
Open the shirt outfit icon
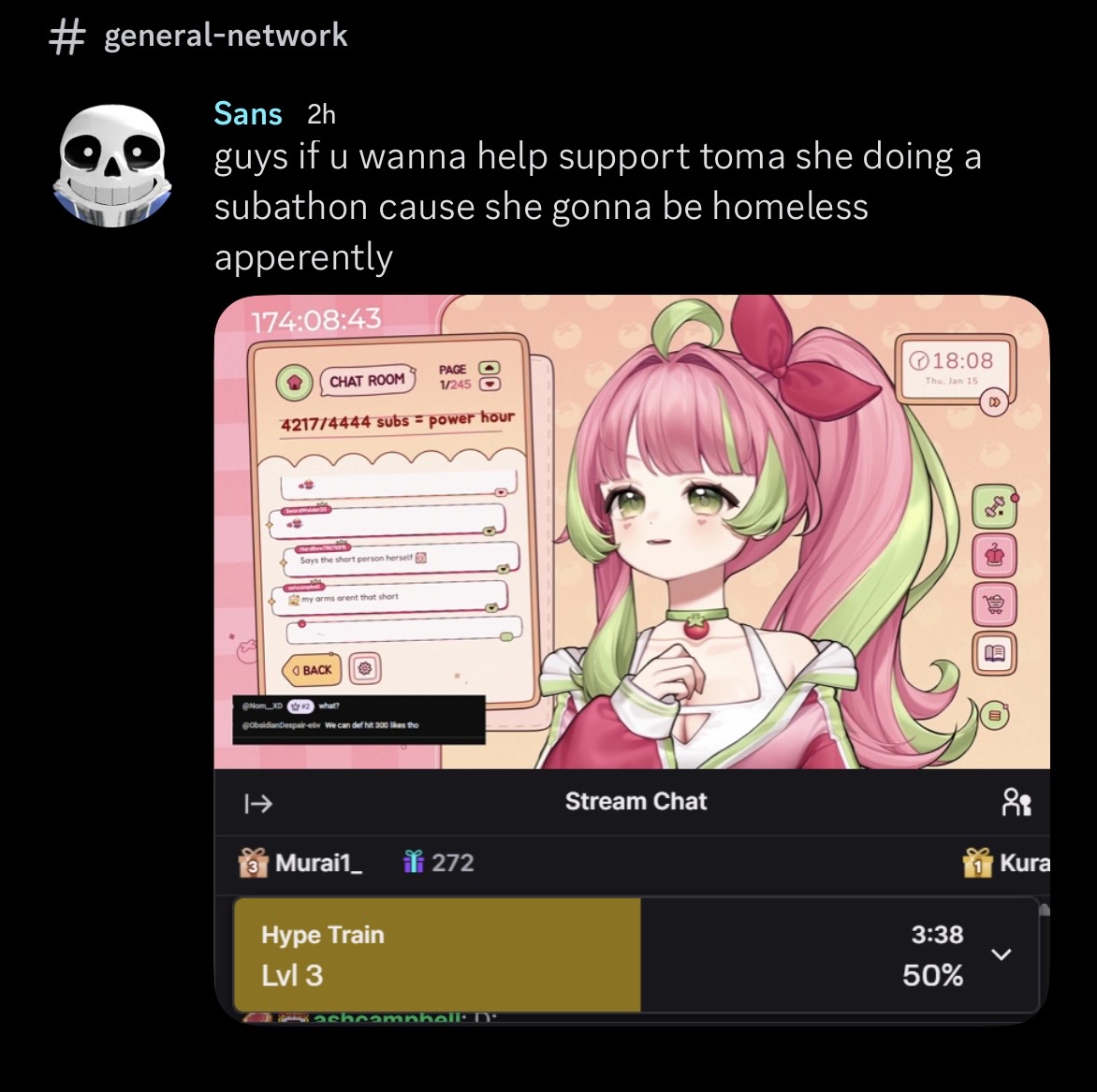994,556
